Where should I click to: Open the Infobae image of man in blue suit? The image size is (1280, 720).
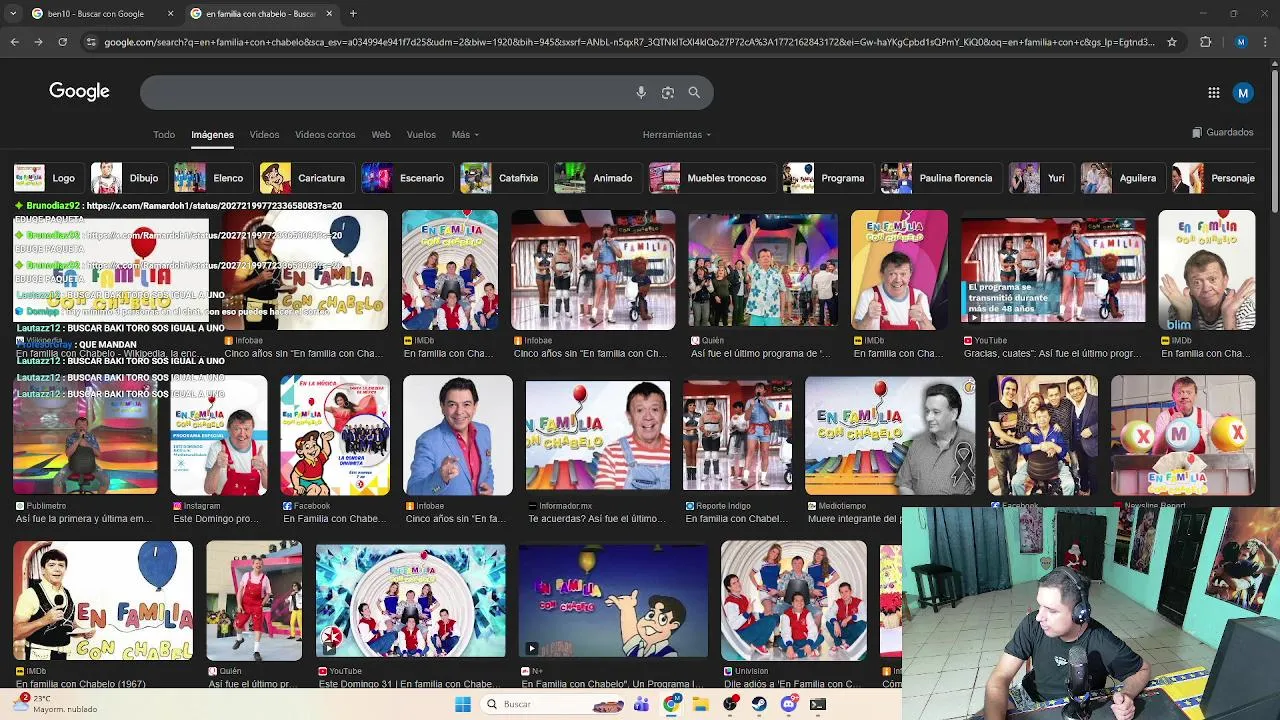458,435
